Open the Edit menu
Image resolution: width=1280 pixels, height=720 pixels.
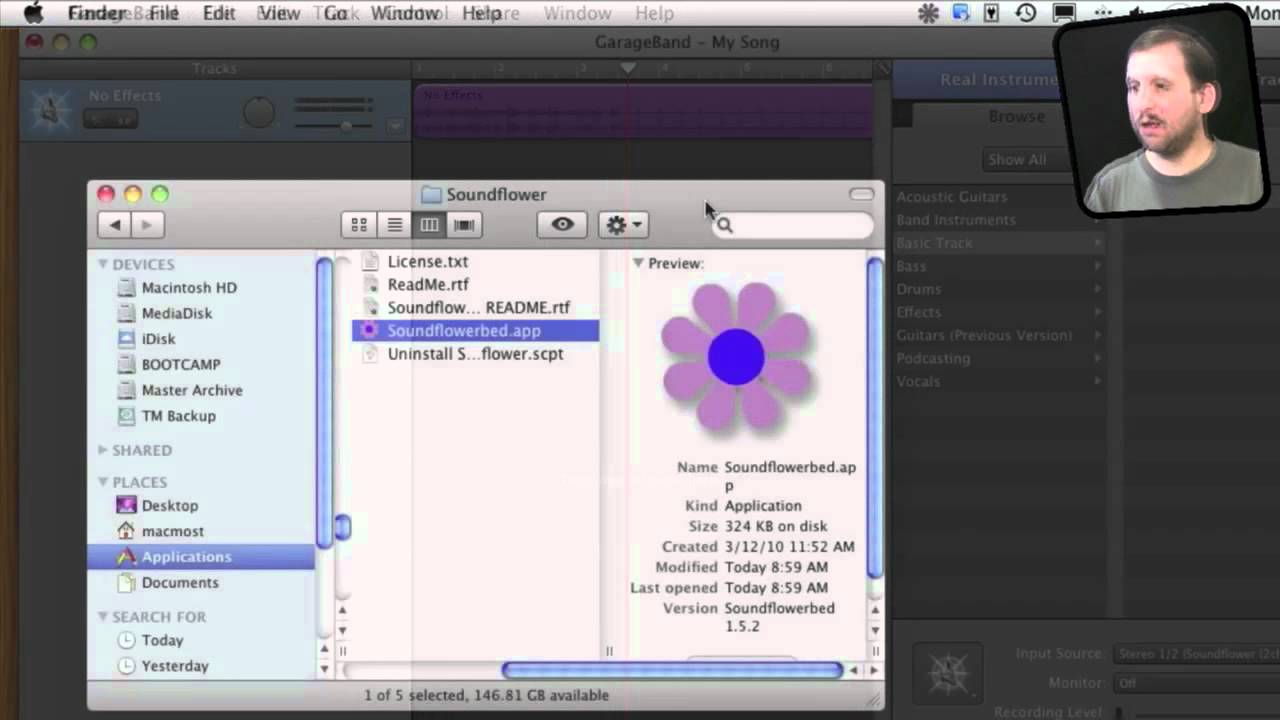point(218,13)
